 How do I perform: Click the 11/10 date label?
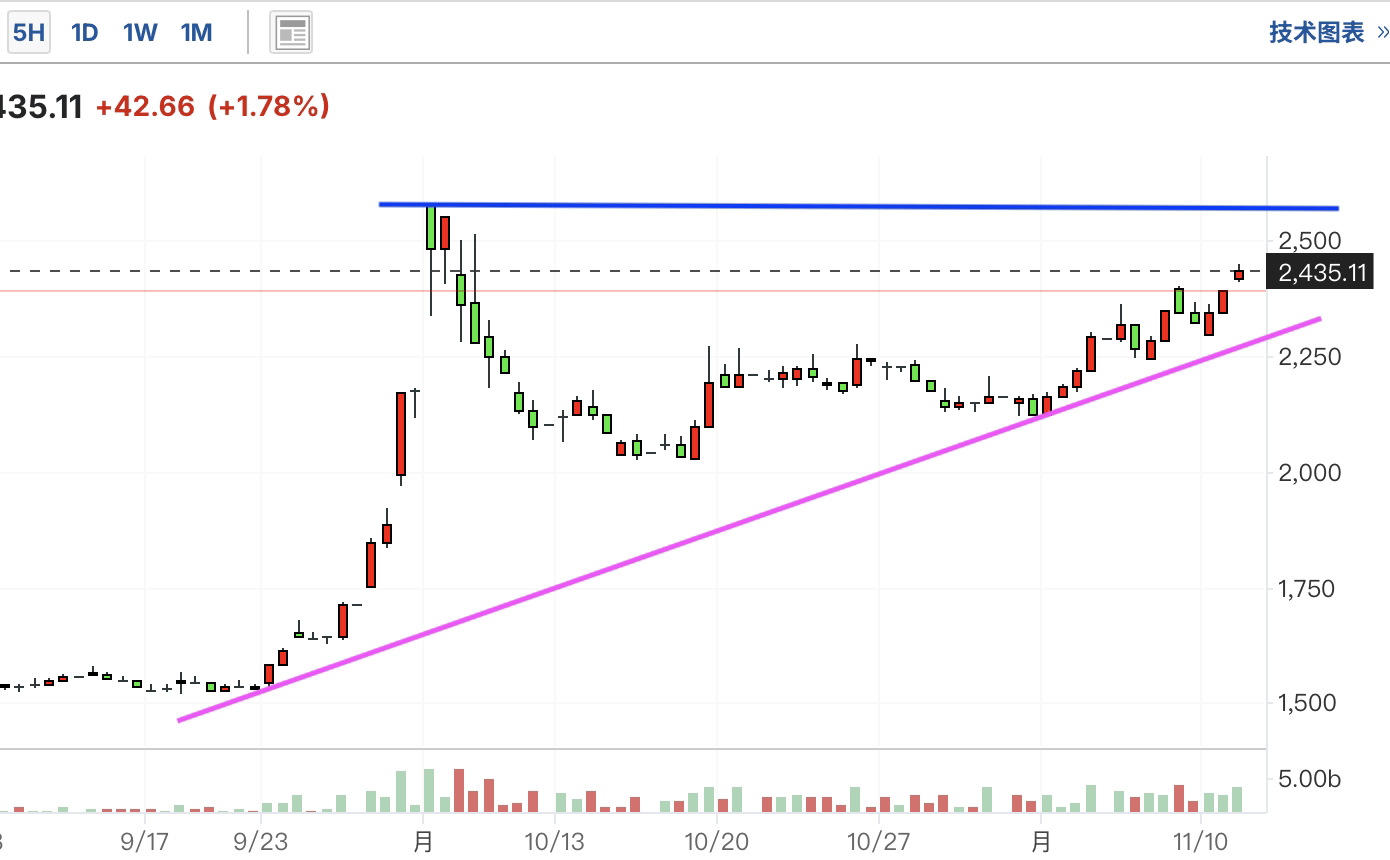(x=1200, y=842)
